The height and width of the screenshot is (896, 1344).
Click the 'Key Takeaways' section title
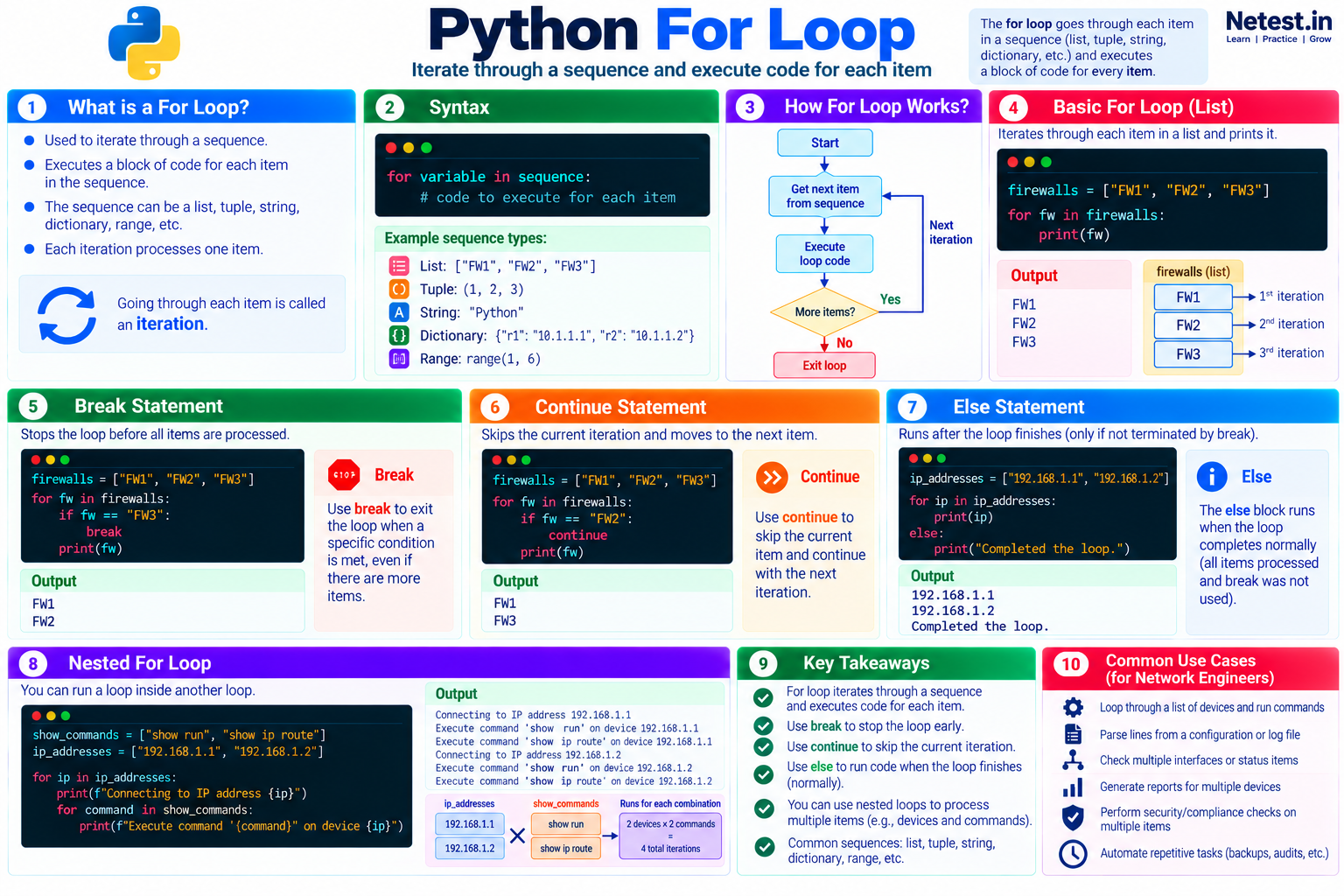[866, 663]
